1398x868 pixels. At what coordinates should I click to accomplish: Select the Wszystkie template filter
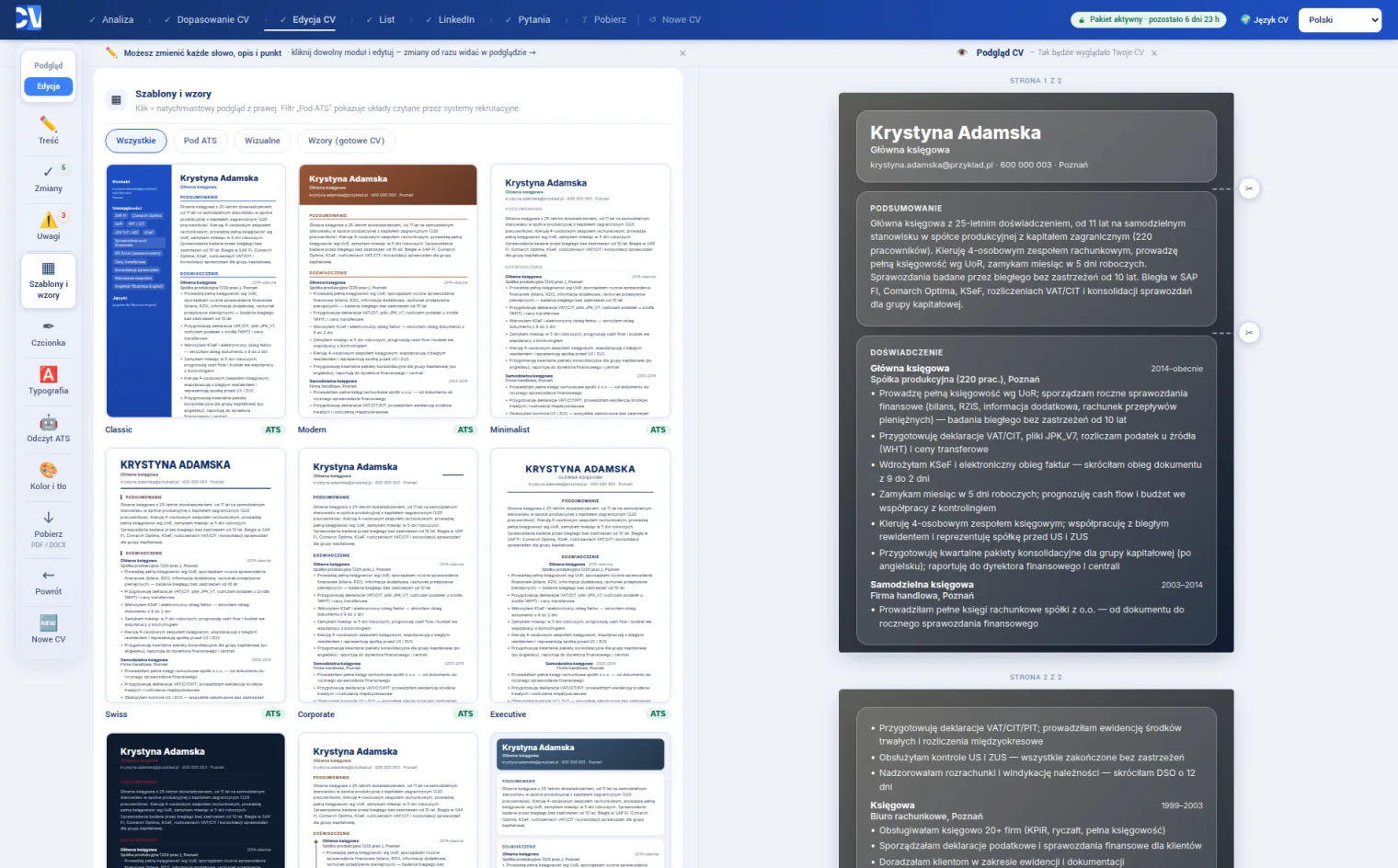click(x=136, y=141)
